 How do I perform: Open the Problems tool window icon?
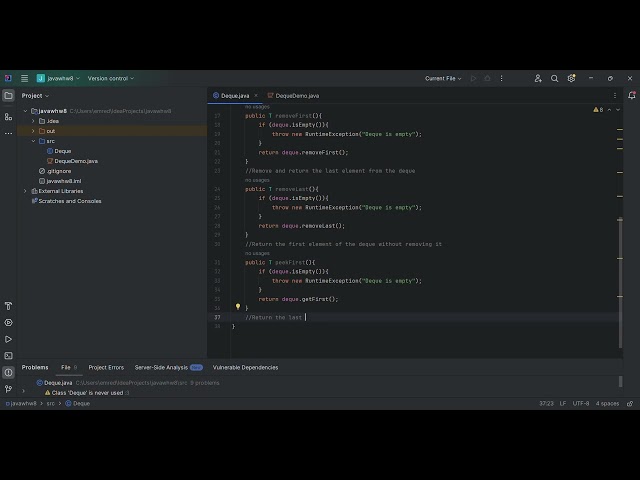pos(8,372)
